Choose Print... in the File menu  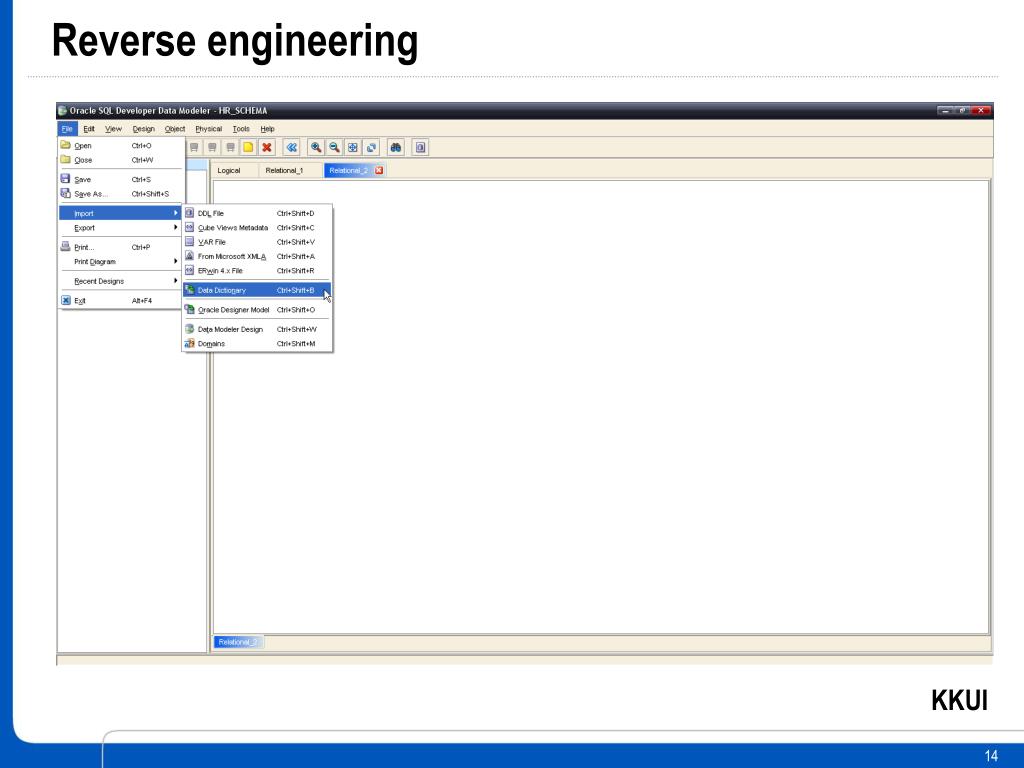(x=120, y=248)
